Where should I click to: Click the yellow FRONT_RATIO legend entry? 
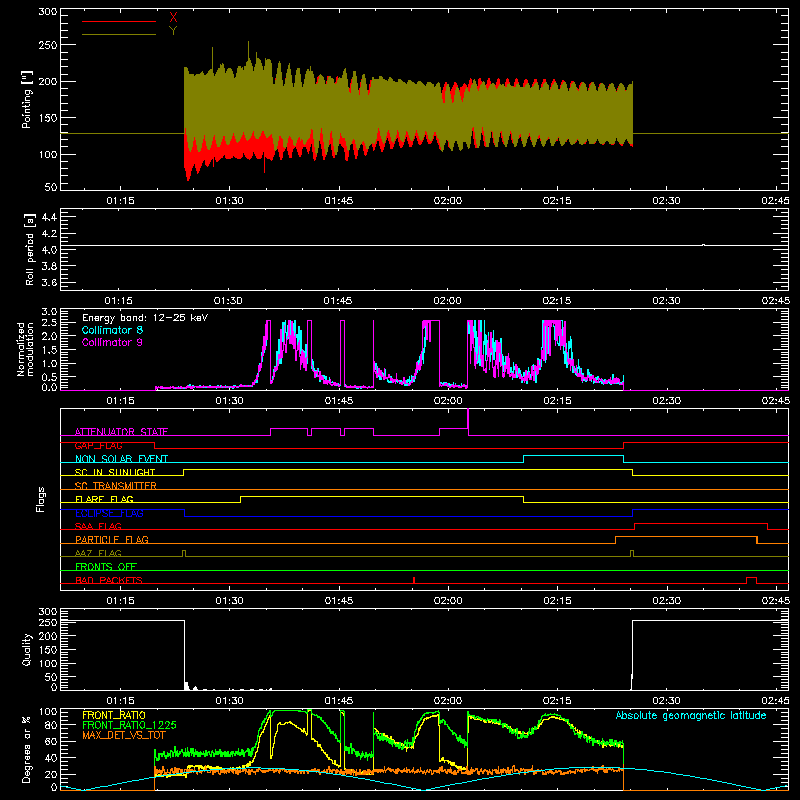click(114, 715)
